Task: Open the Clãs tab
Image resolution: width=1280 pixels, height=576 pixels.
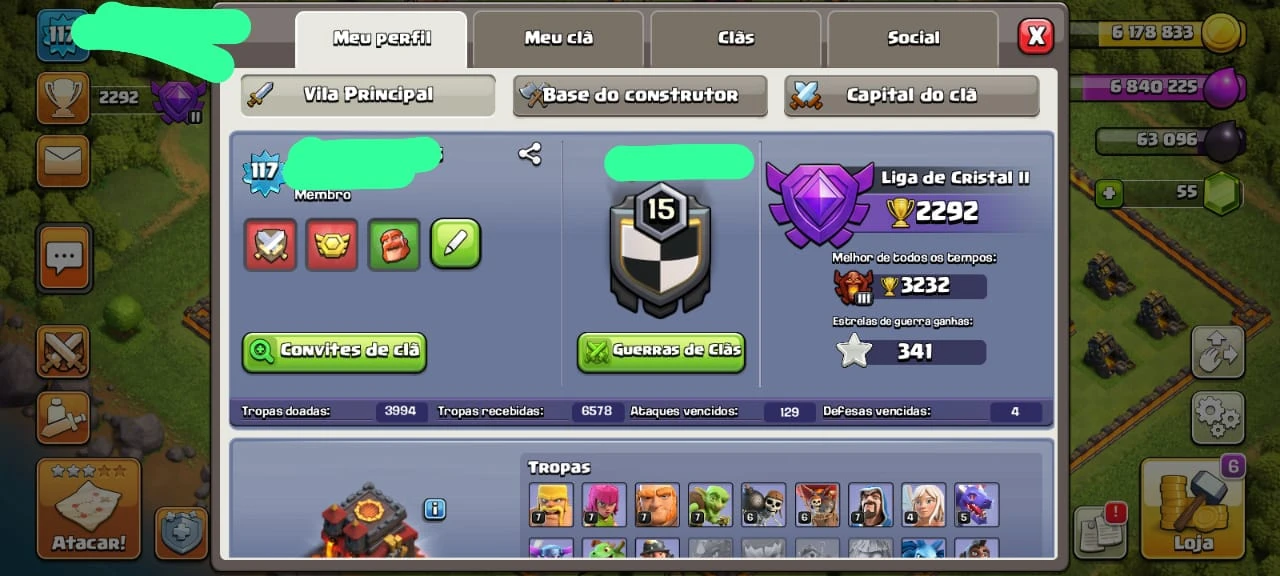Action: 736,39
